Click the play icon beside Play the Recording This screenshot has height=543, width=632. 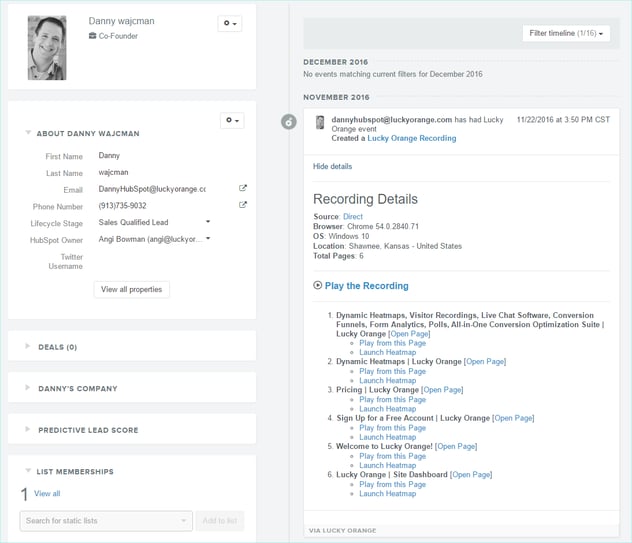click(318, 286)
